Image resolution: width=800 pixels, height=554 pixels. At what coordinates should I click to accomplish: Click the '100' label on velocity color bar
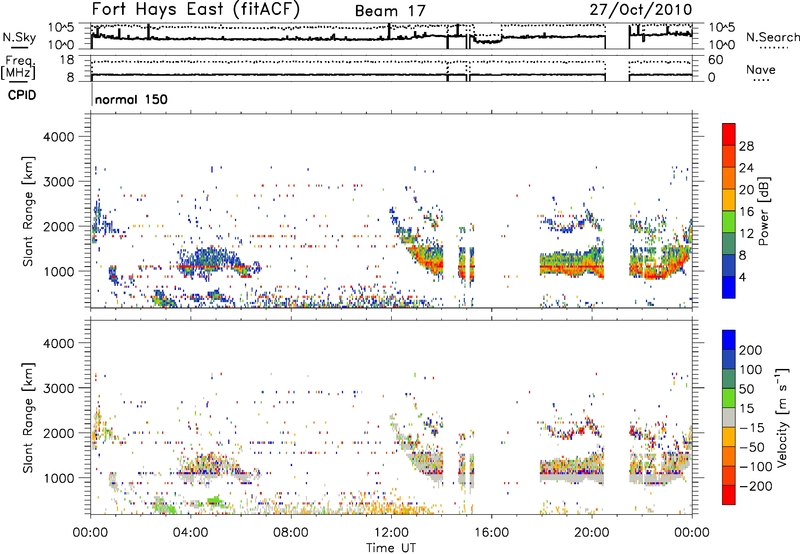point(751,369)
